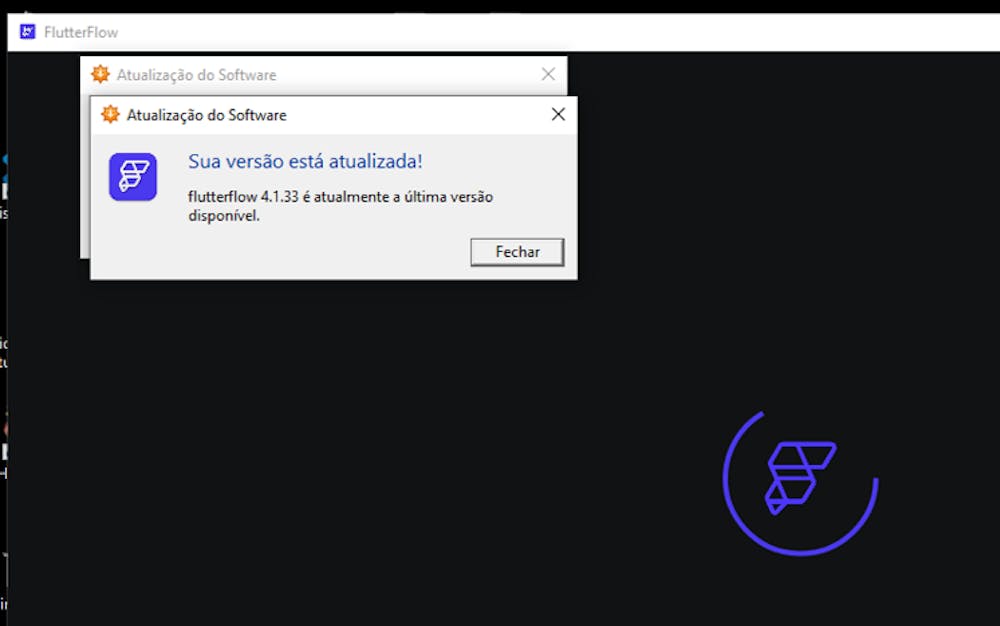
Task: Click the FlutterFlow loading logo
Action: (x=800, y=477)
